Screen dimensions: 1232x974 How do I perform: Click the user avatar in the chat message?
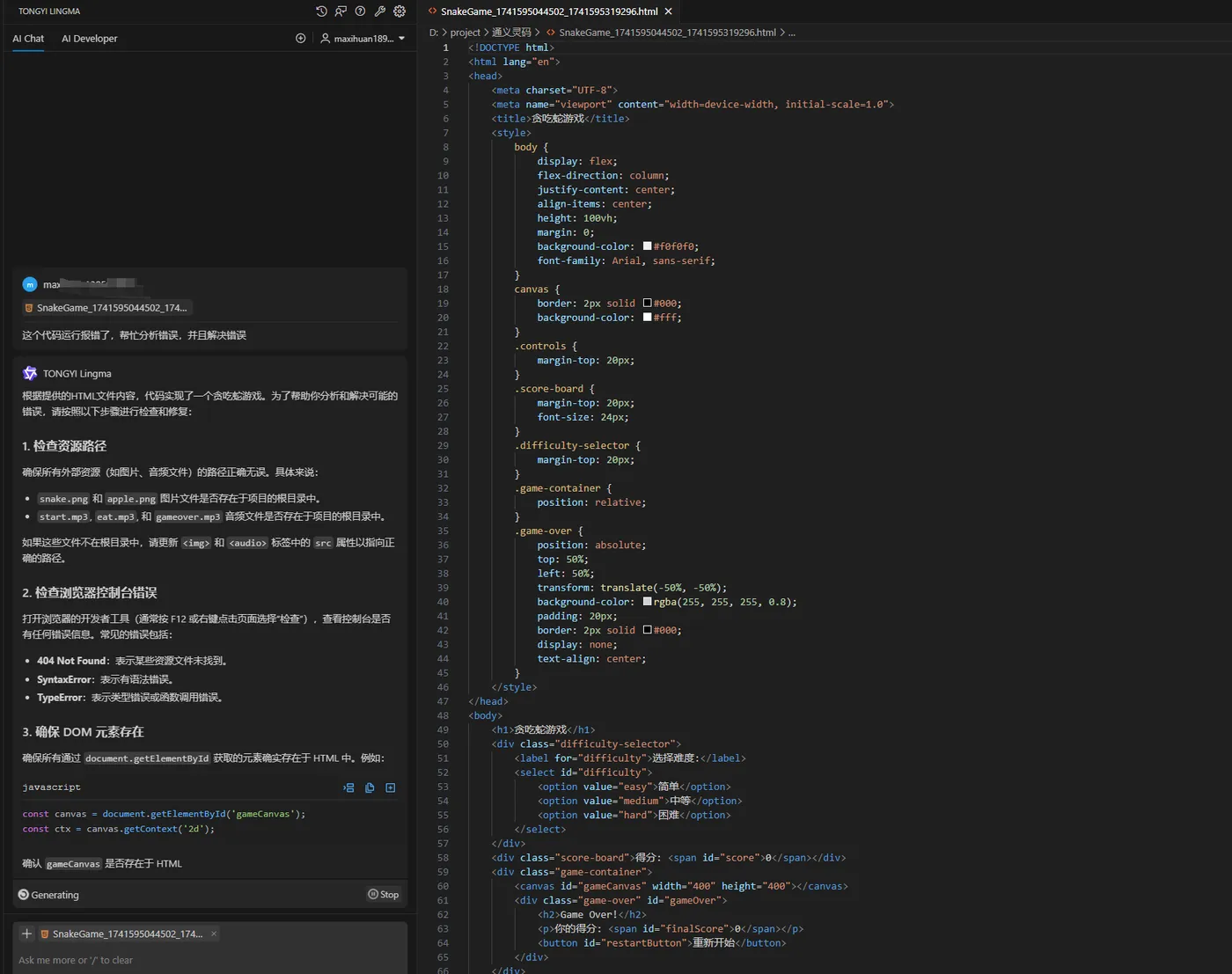tap(30, 284)
